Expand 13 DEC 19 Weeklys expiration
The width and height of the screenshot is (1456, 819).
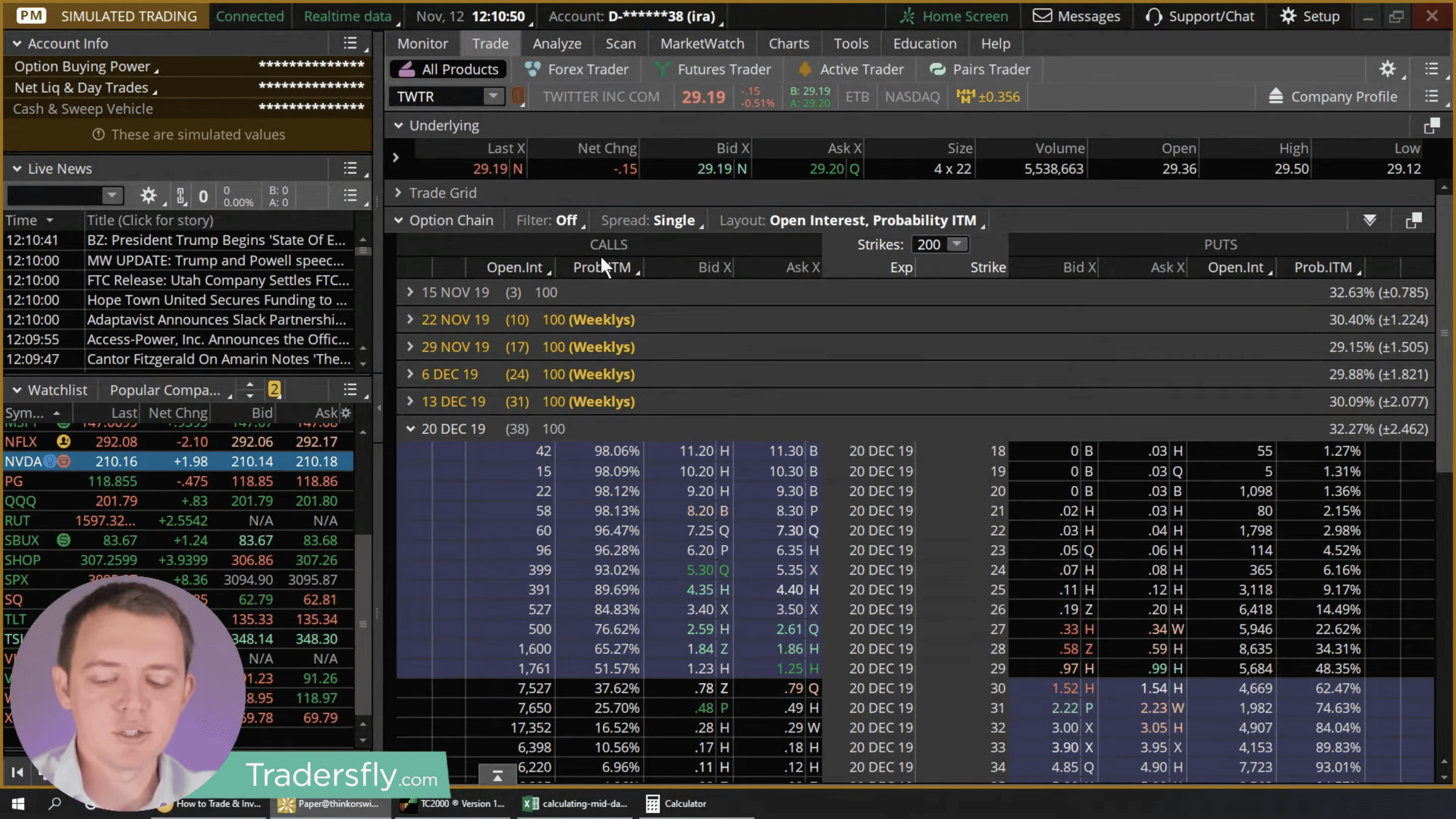tap(411, 401)
